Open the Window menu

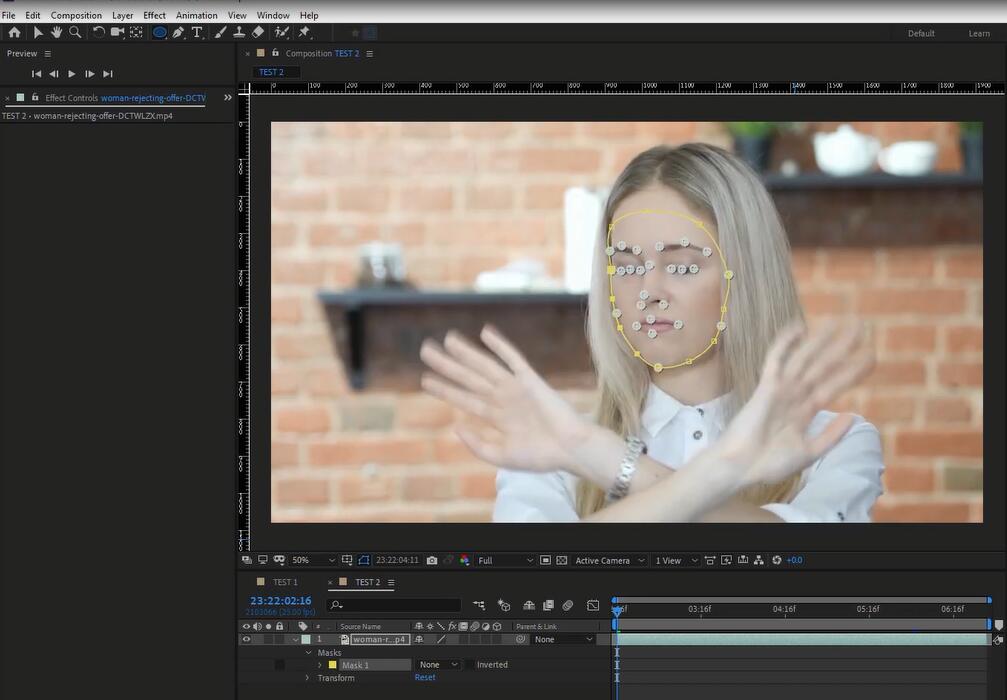tap(273, 15)
